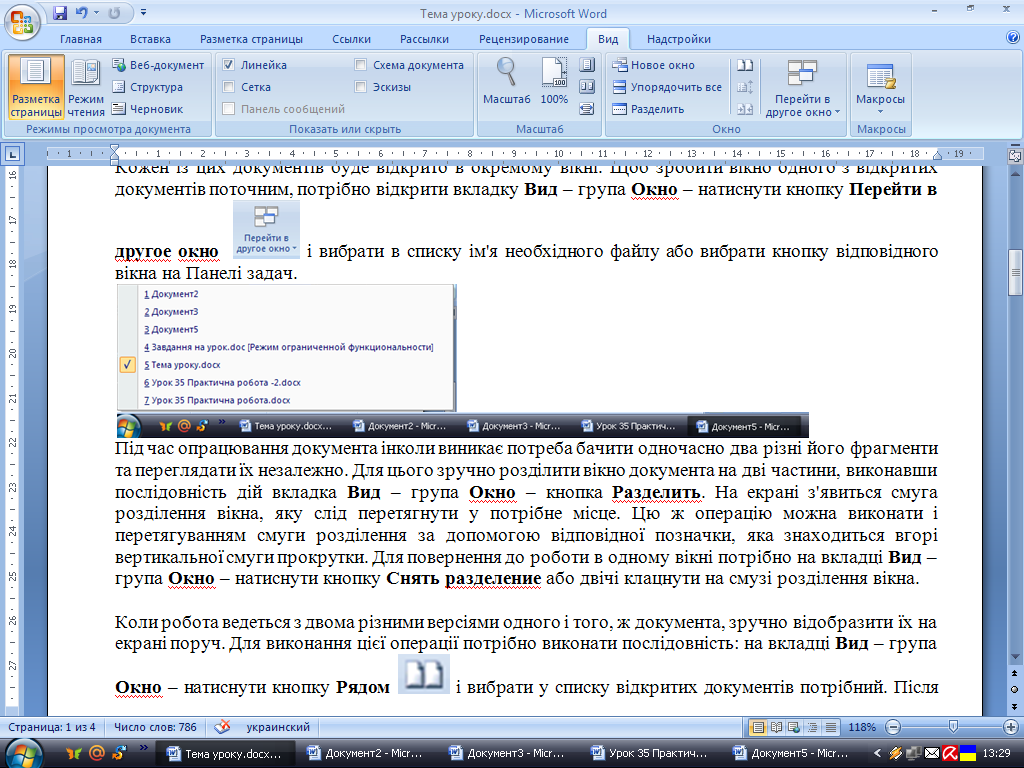Click zoom out minus button
1024x768 pixels.
click(893, 727)
